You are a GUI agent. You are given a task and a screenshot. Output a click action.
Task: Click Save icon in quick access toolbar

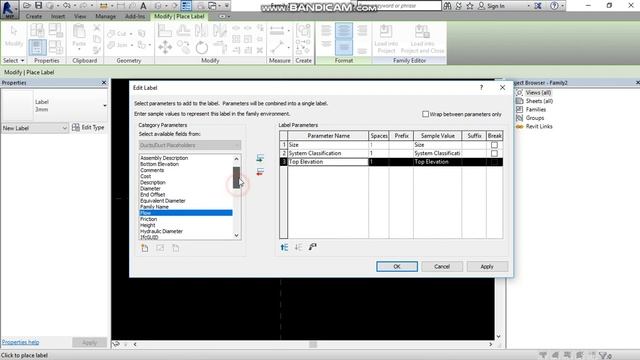click(x=38, y=6)
